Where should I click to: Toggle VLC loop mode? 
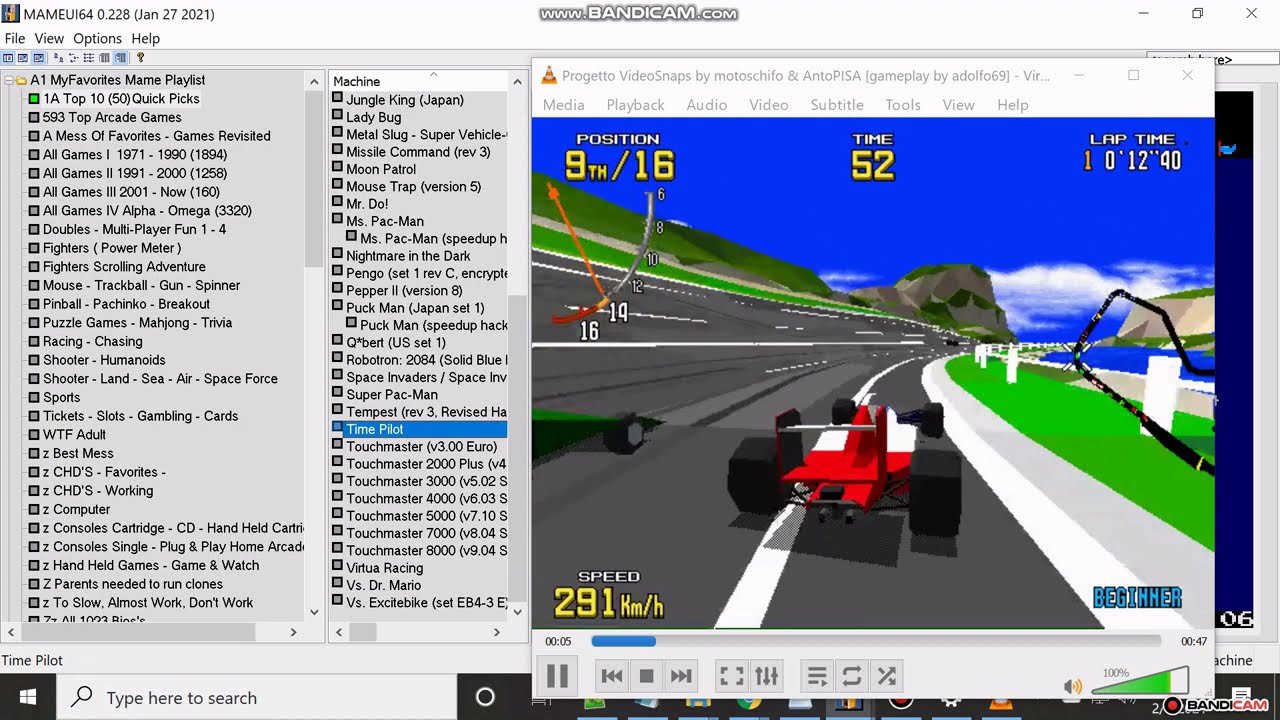(852, 676)
